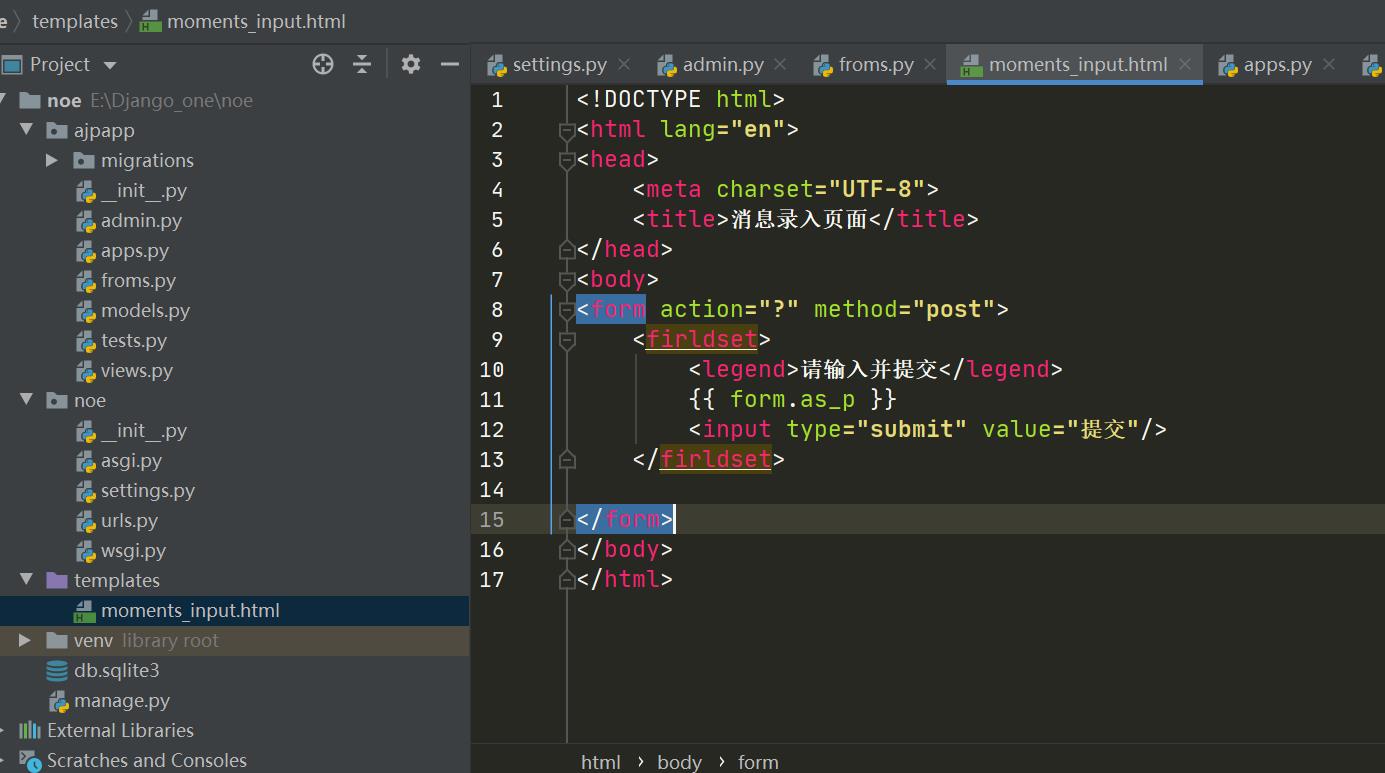Fold the firldset tag on line 9
The image size is (1385, 773).
coord(567,340)
